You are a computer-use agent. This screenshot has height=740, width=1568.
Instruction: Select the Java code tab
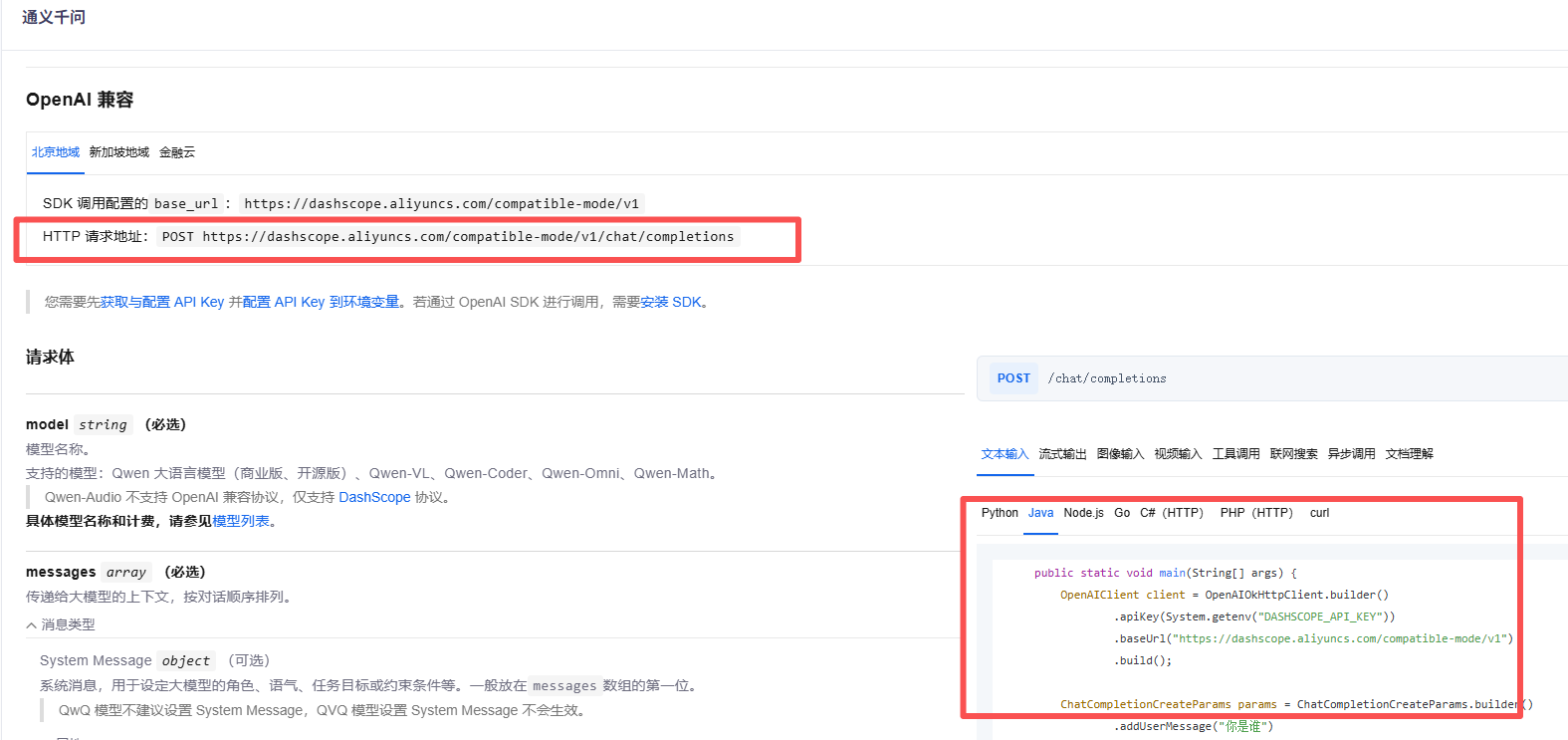[1040, 513]
